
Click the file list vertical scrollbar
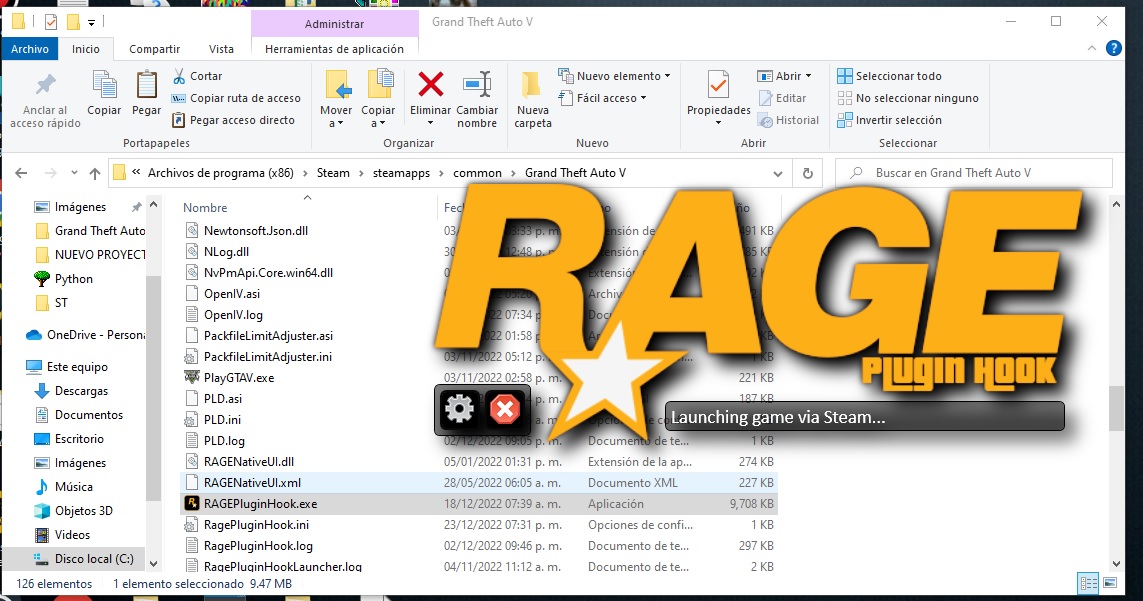coord(1116,410)
